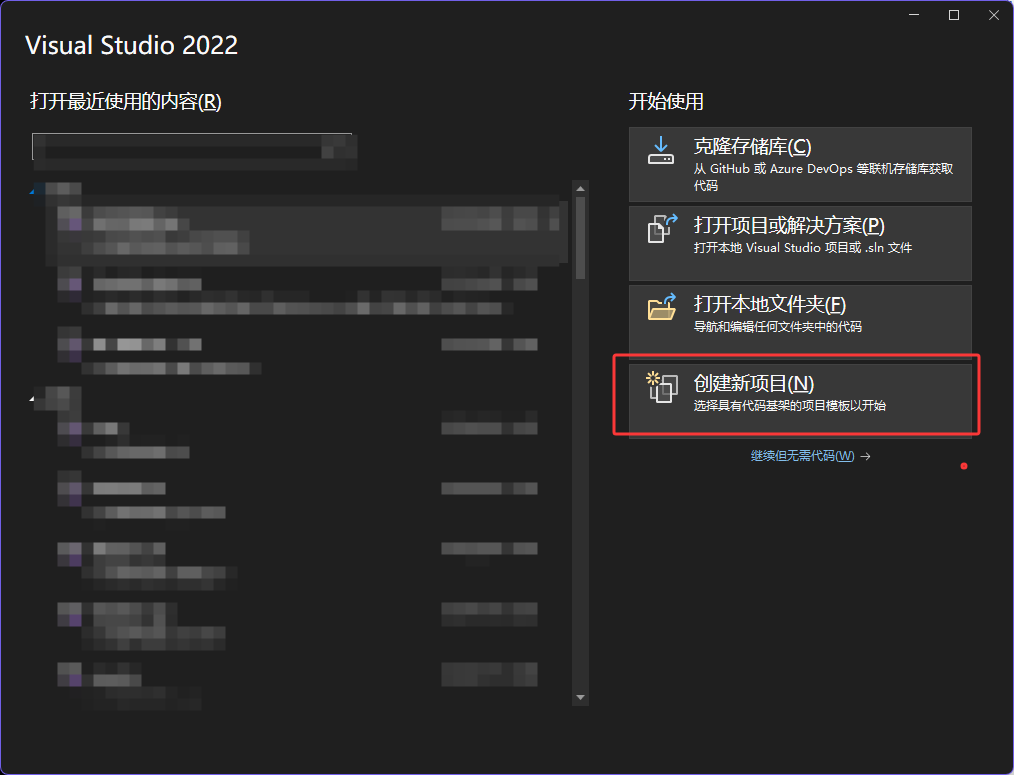Click the create new project icon
The width and height of the screenshot is (1014, 775).
(x=662, y=387)
